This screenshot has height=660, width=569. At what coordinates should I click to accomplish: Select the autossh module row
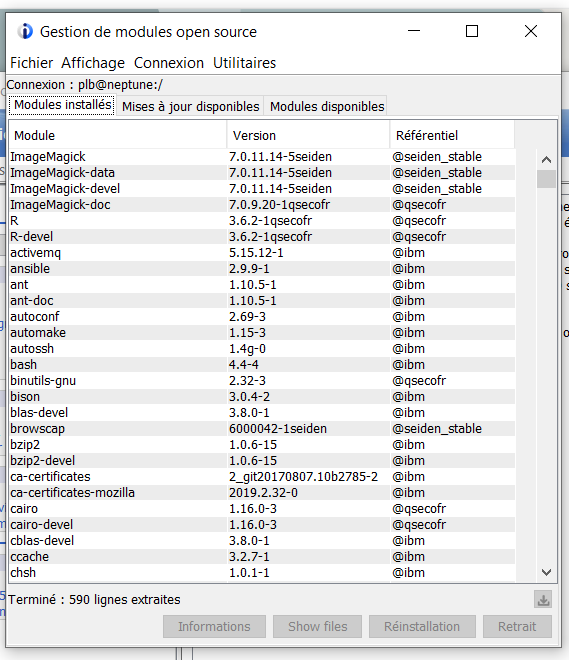pyautogui.click(x=262, y=349)
